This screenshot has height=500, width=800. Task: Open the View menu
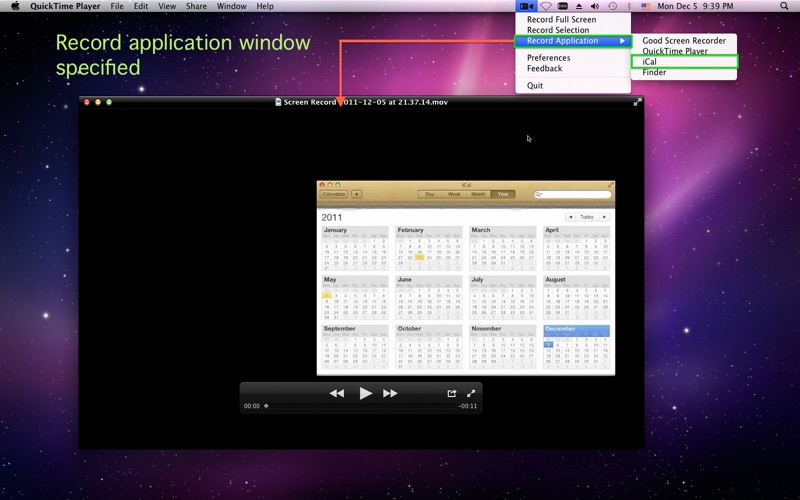coord(167,6)
